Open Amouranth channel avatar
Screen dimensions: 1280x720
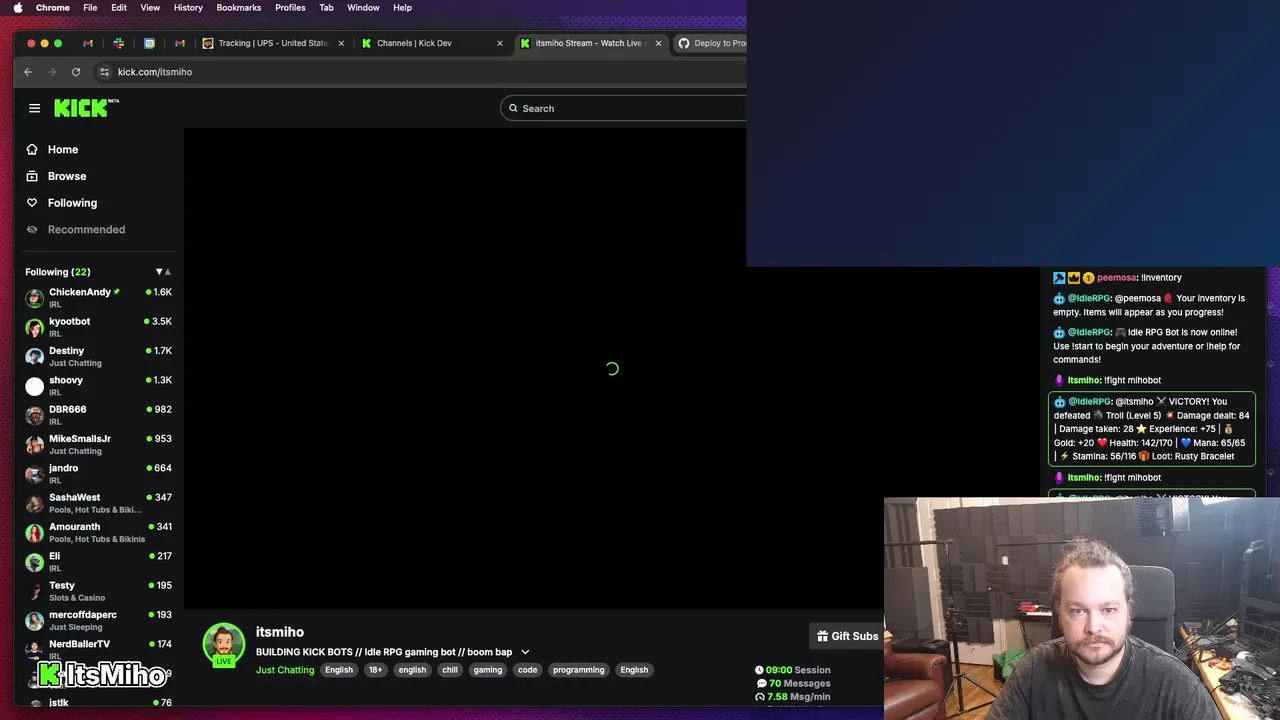pyautogui.click(x=35, y=532)
